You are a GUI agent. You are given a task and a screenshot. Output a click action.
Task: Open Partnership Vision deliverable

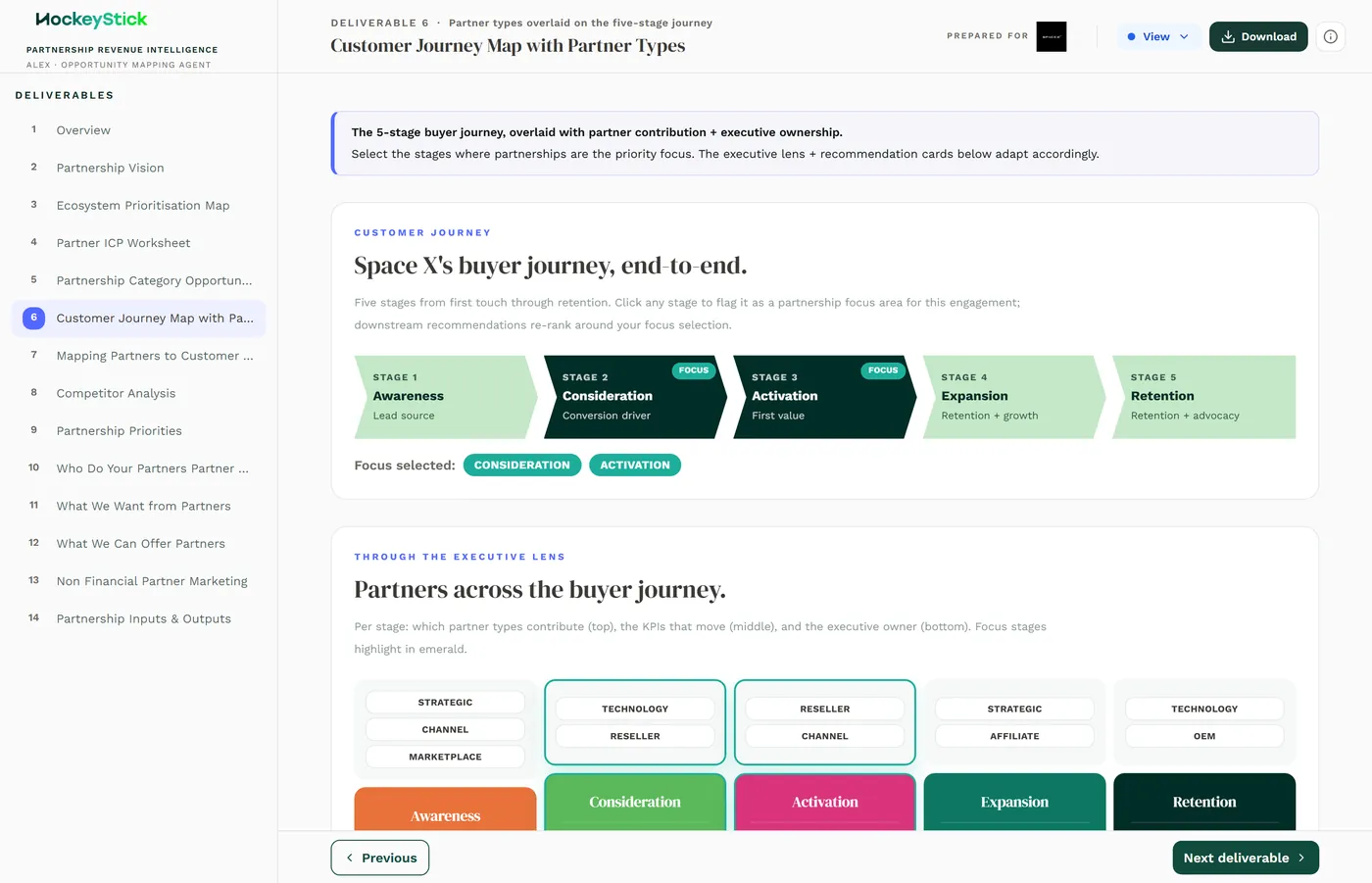click(x=138, y=168)
